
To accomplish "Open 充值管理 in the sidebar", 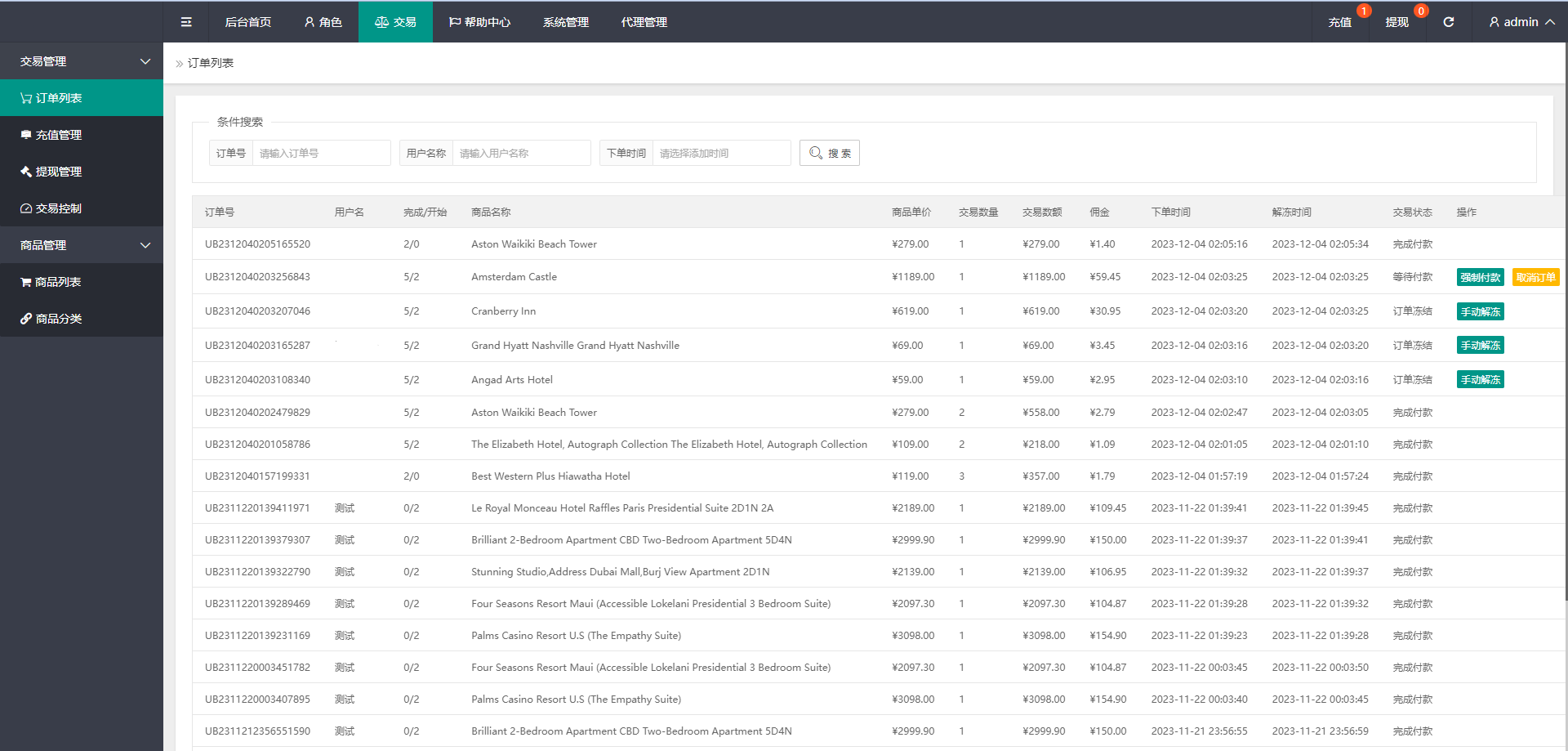I will [x=58, y=135].
